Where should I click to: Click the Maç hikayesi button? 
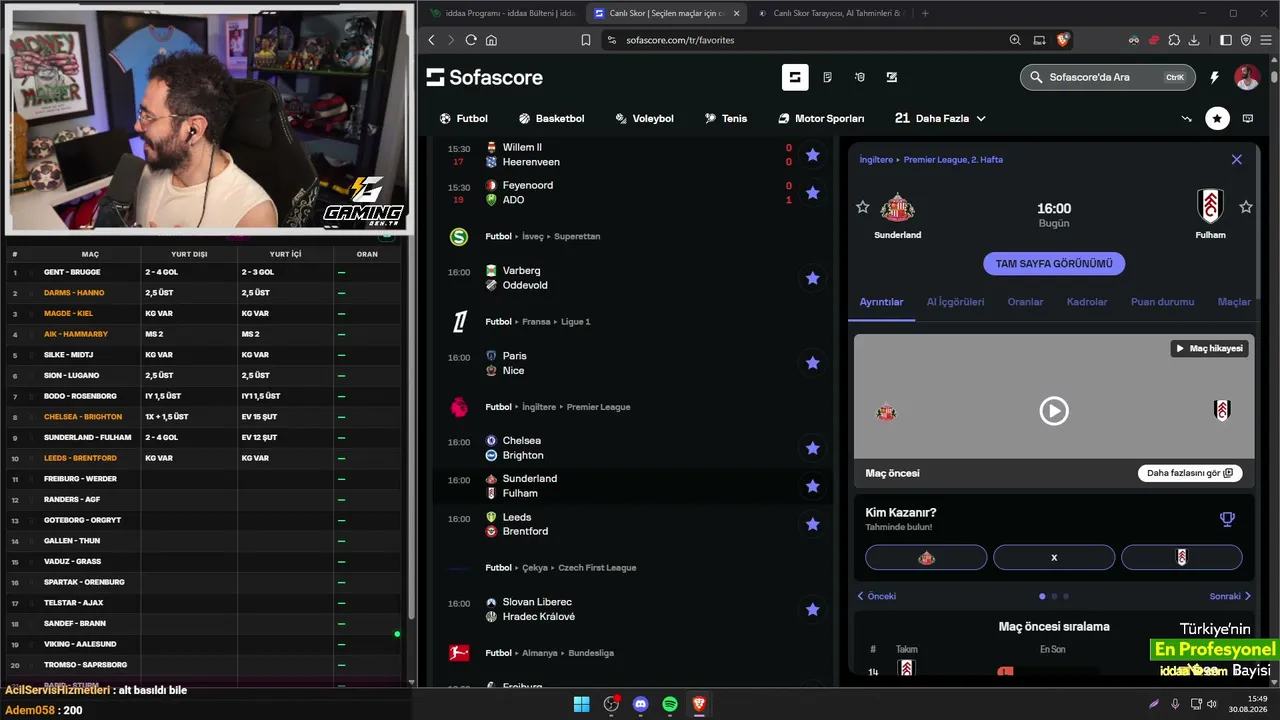coord(1209,349)
